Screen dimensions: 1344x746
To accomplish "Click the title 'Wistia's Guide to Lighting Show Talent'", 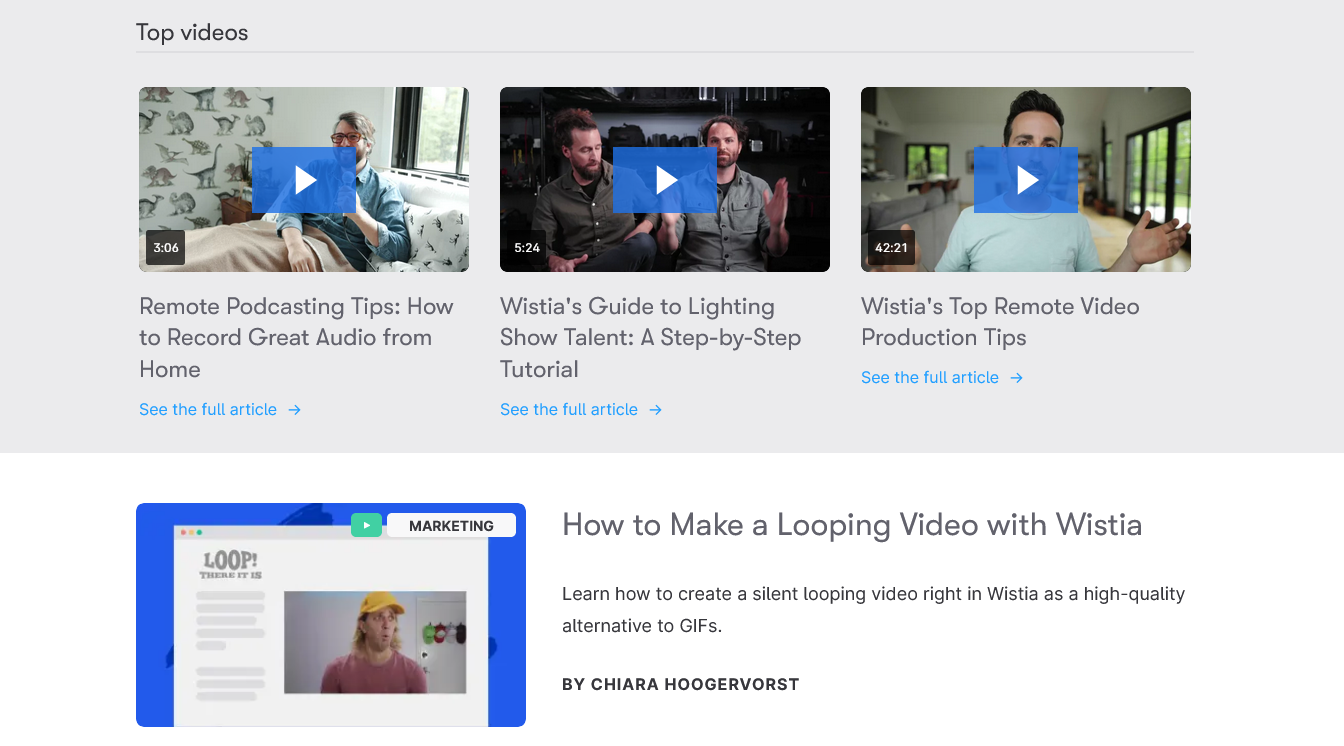I will click(x=650, y=337).
